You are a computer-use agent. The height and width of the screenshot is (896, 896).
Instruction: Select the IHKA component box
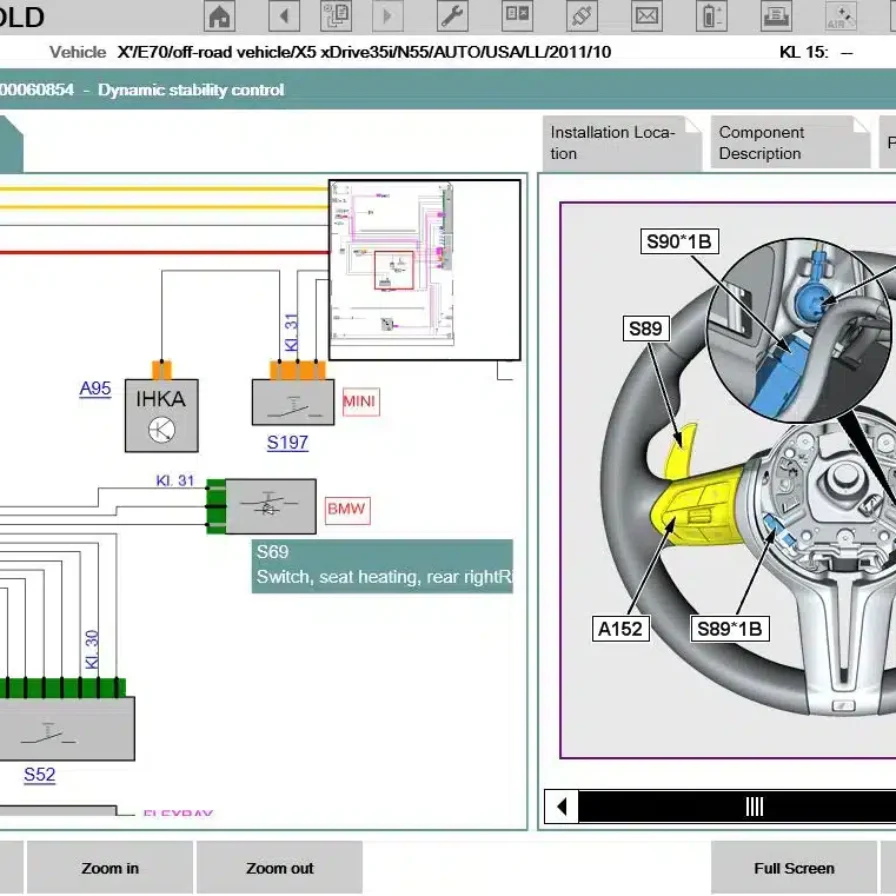tap(162, 415)
